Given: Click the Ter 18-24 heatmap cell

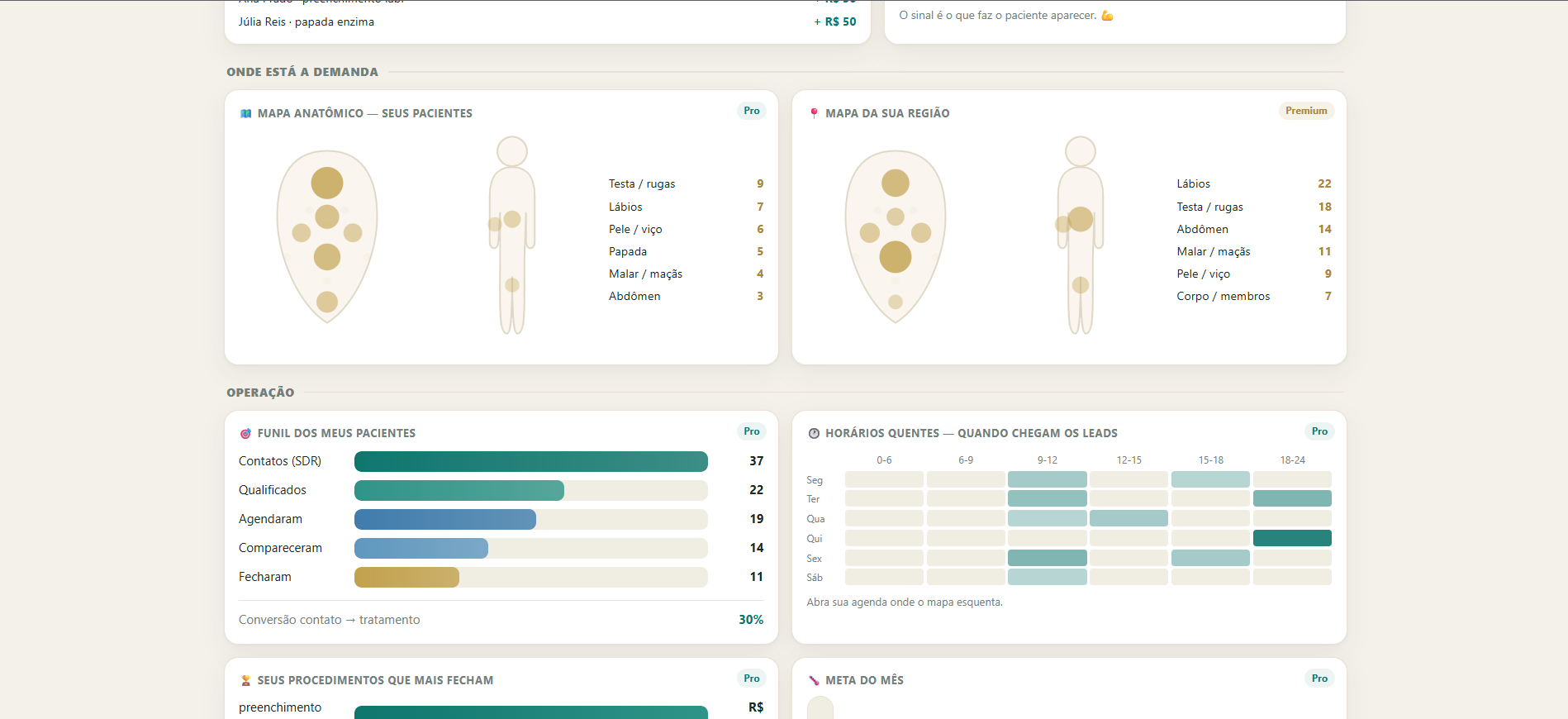Looking at the screenshot, I should pyautogui.click(x=1292, y=498).
